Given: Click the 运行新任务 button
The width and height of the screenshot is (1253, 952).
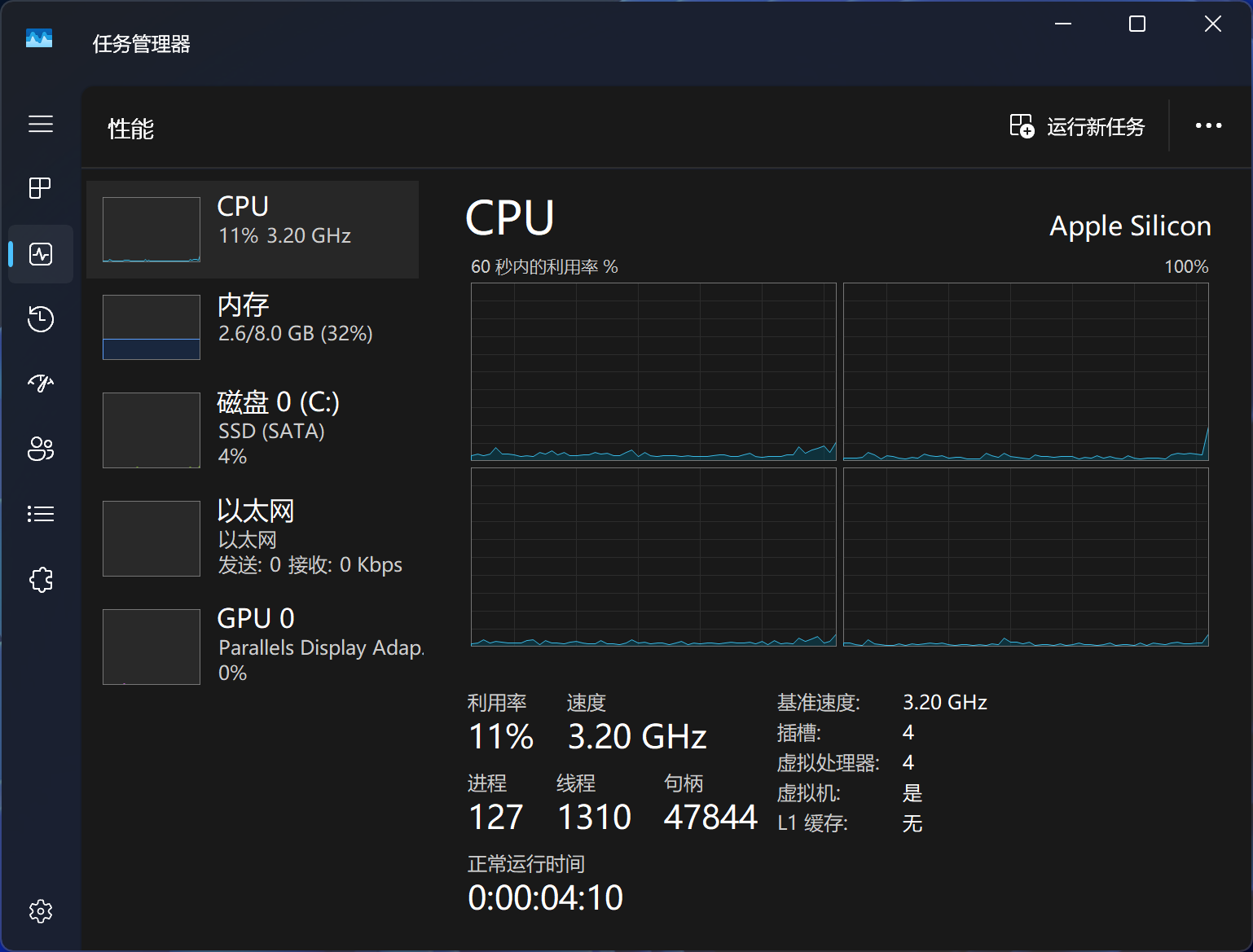Looking at the screenshot, I should click(x=1077, y=127).
